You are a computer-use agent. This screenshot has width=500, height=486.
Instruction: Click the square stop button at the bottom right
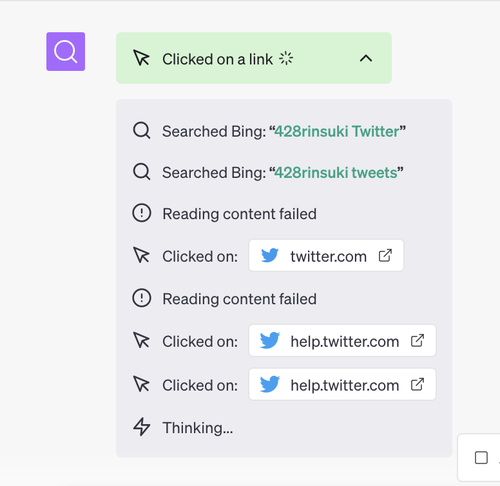click(x=481, y=457)
